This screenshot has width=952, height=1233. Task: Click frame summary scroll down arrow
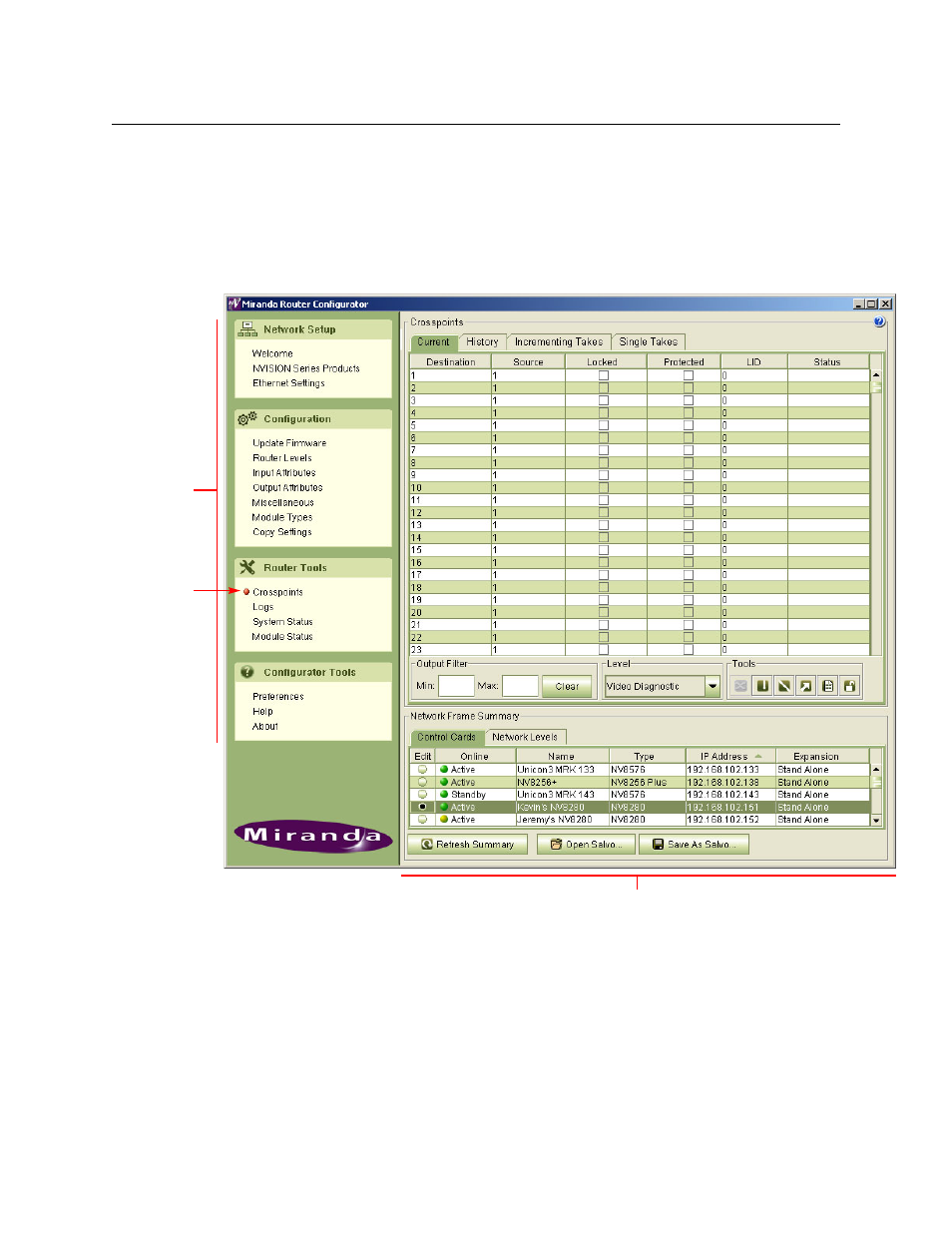(877, 820)
